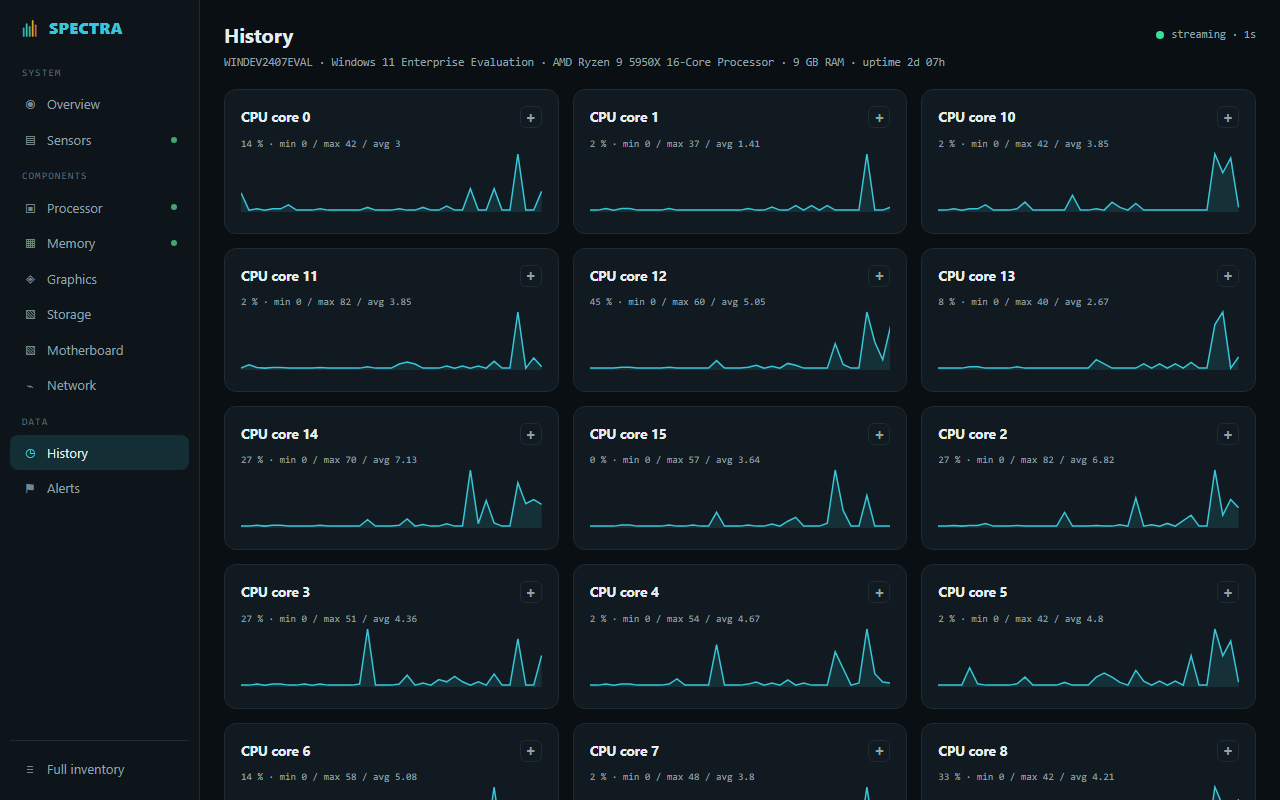Click the streaming status indicator
The height and width of the screenshot is (800, 1280).
1205,34
